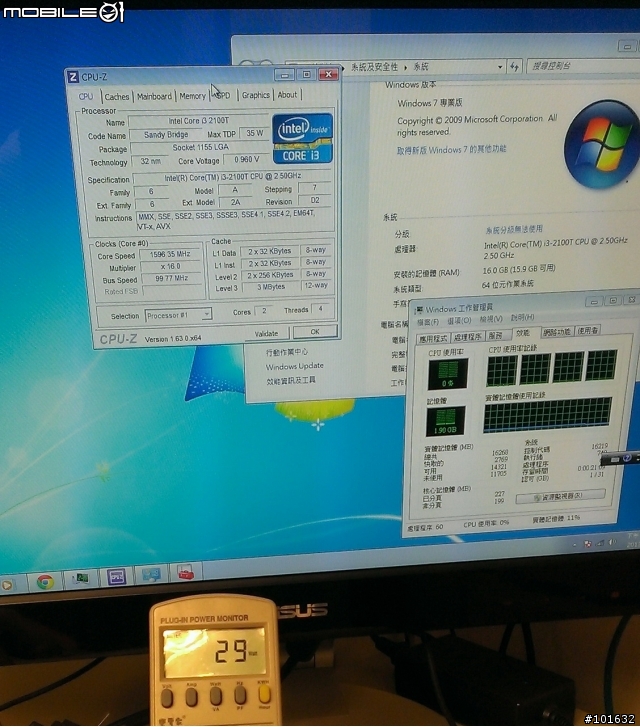Select the CPU tab in CPU-Z
The width and height of the screenshot is (640, 727).
pyautogui.click(x=86, y=96)
